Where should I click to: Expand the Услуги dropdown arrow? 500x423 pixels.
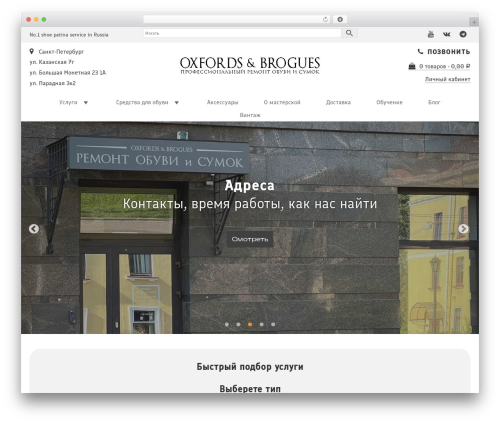[86, 103]
